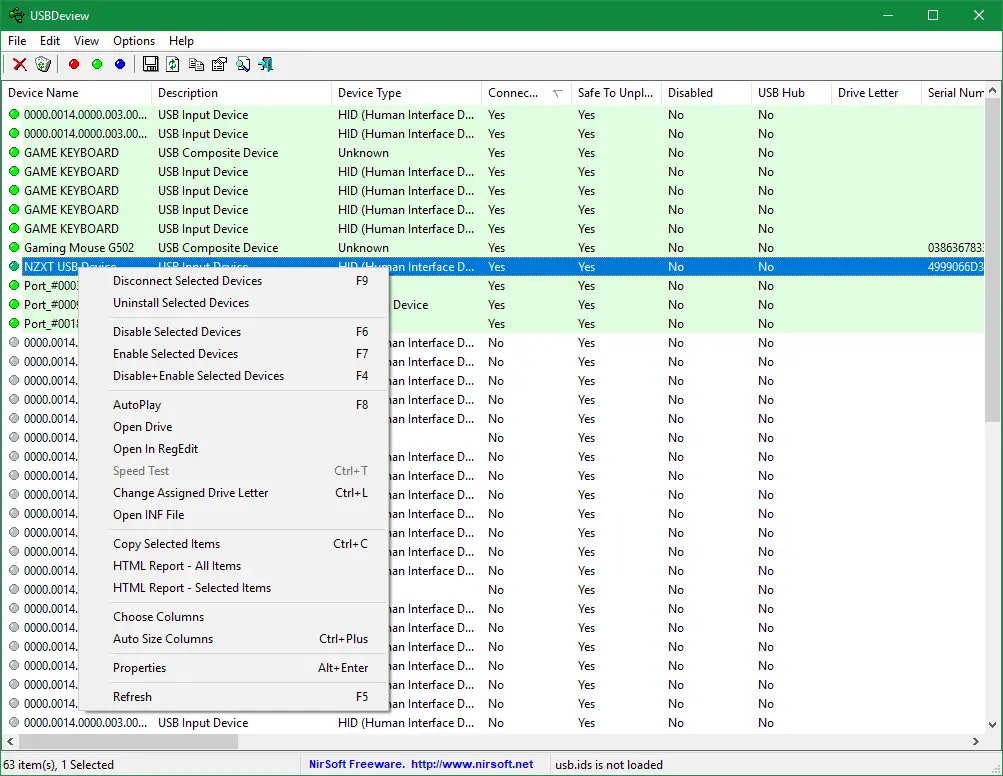Click the magnifier Find toolbar icon
The width and height of the screenshot is (1003, 776).
(243, 65)
